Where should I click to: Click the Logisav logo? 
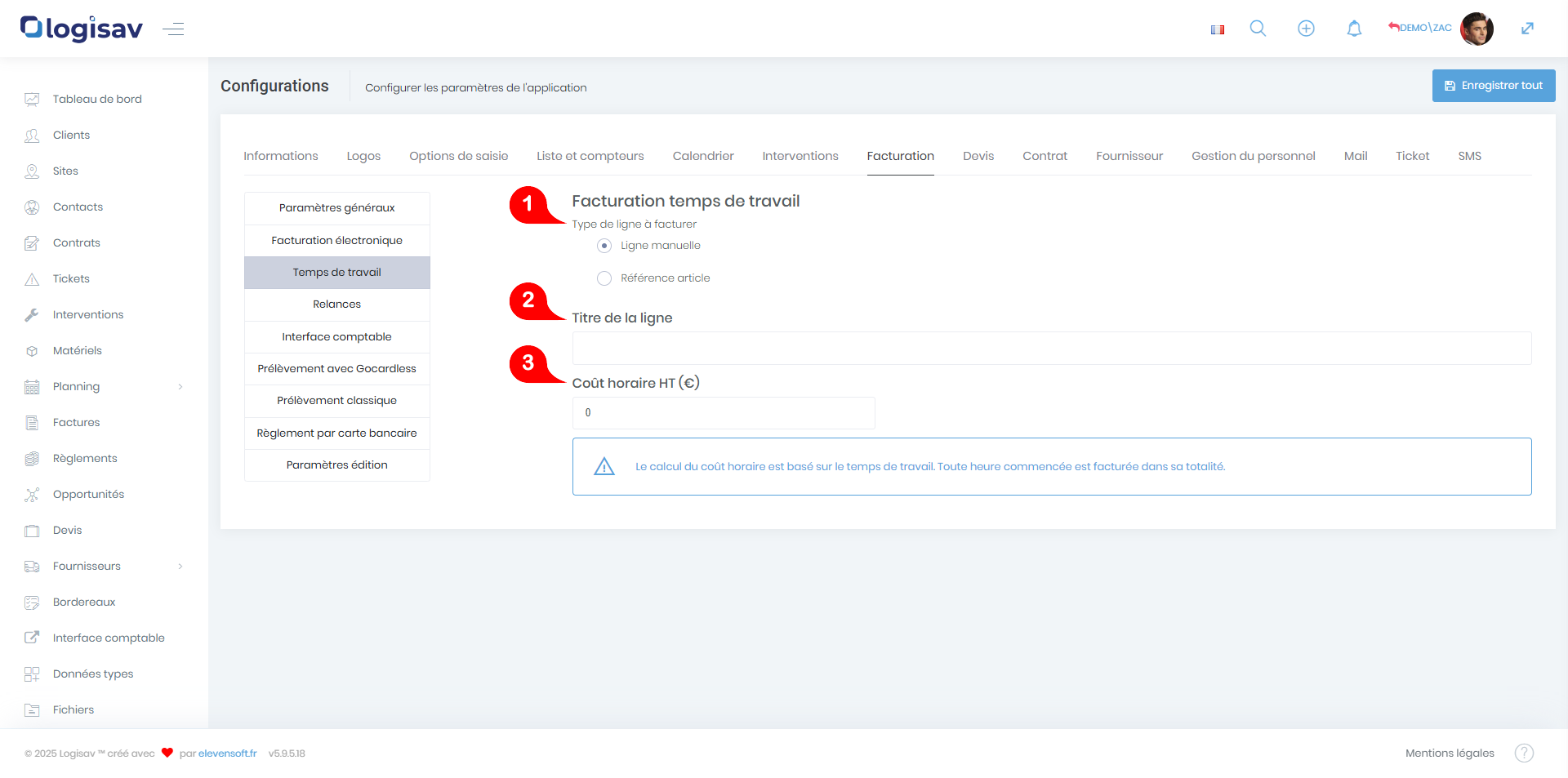point(82,29)
